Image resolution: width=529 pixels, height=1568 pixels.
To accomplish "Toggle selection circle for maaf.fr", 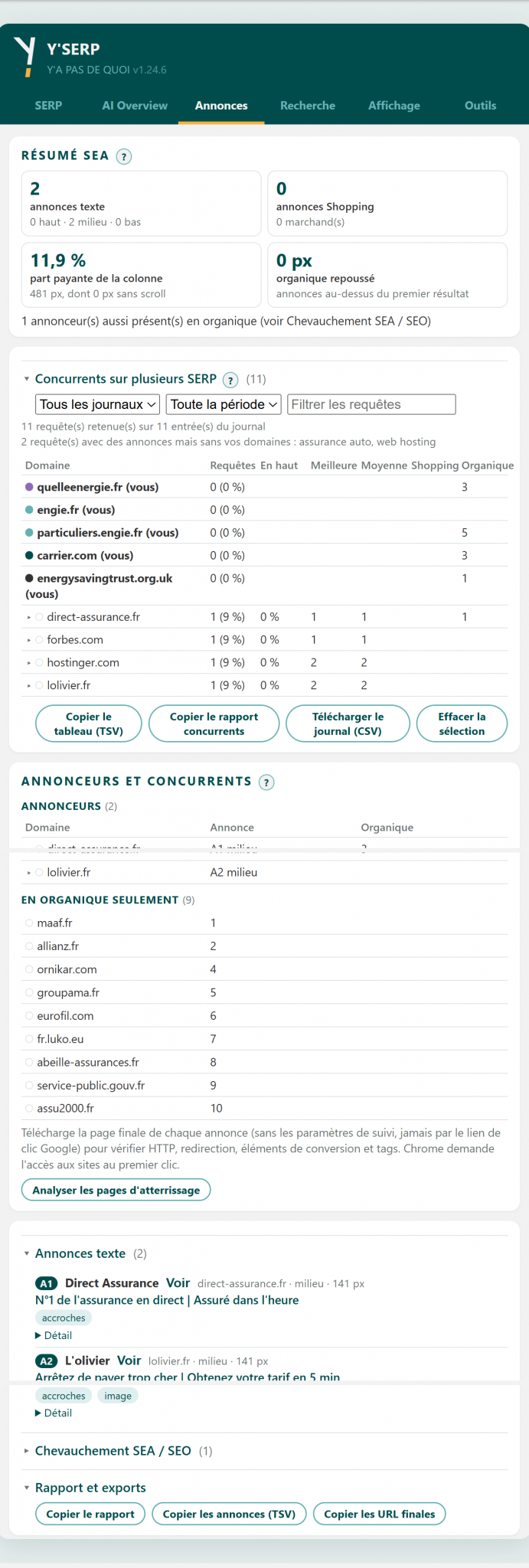I will click(x=29, y=923).
